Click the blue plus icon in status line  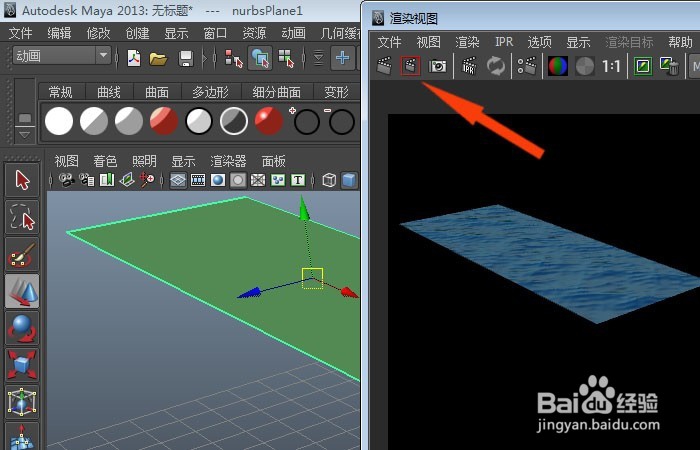pos(342,58)
